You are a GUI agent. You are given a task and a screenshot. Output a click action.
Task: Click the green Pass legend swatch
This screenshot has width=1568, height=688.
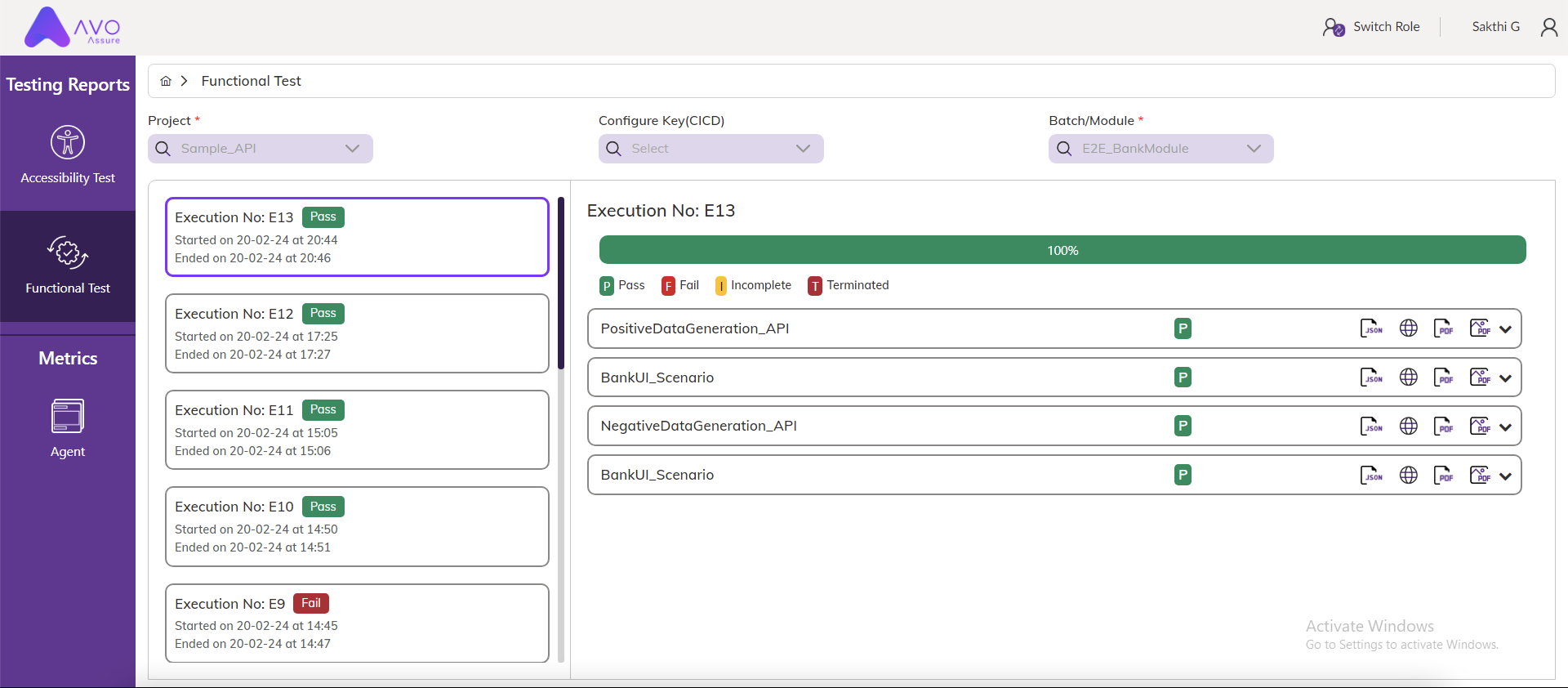click(x=607, y=286)
